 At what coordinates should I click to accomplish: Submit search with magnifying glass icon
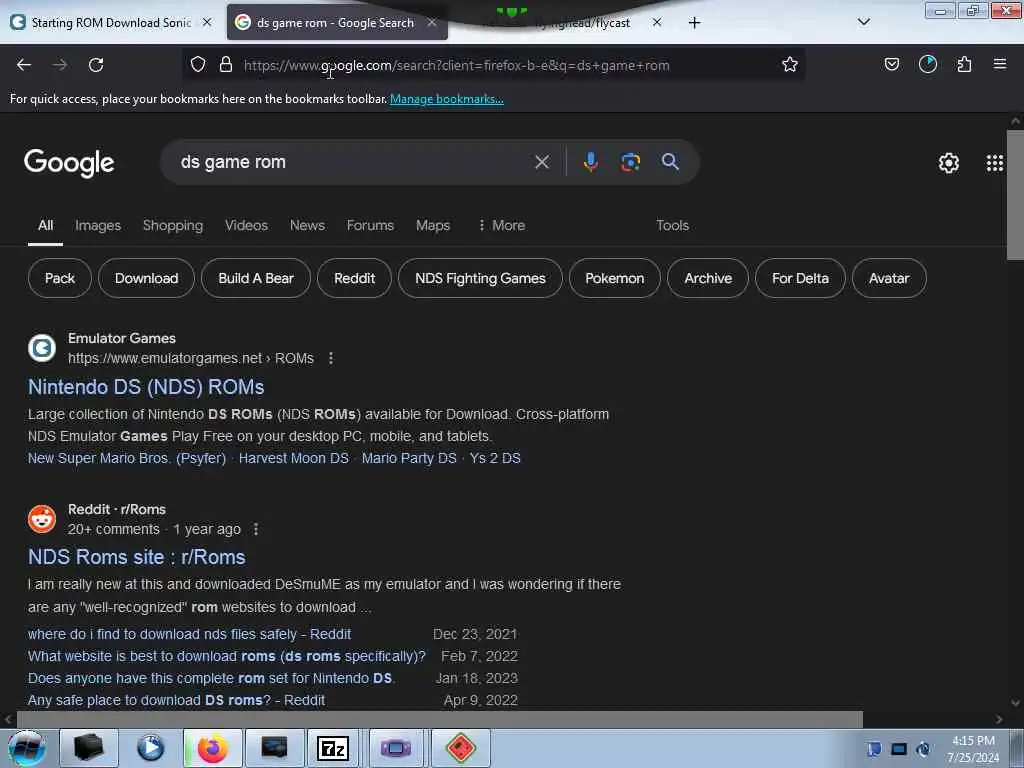point(670,162)
